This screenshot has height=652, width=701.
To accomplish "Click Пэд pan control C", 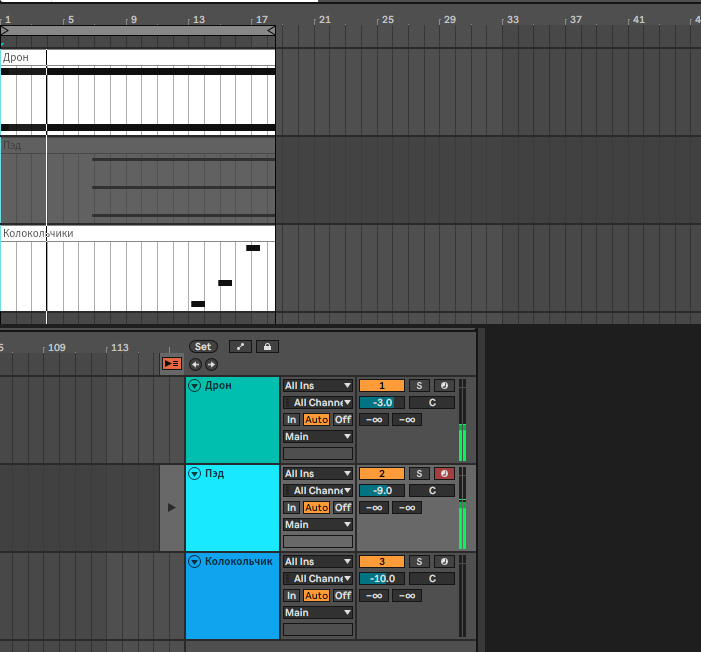I will [x=432, y=491].
